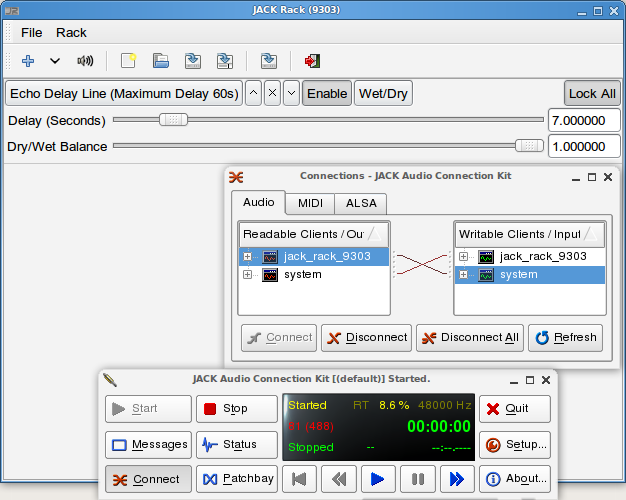Move the Echo Delay plugin up
This screenshot has width=626, height=500.
[x=253, y=93]
